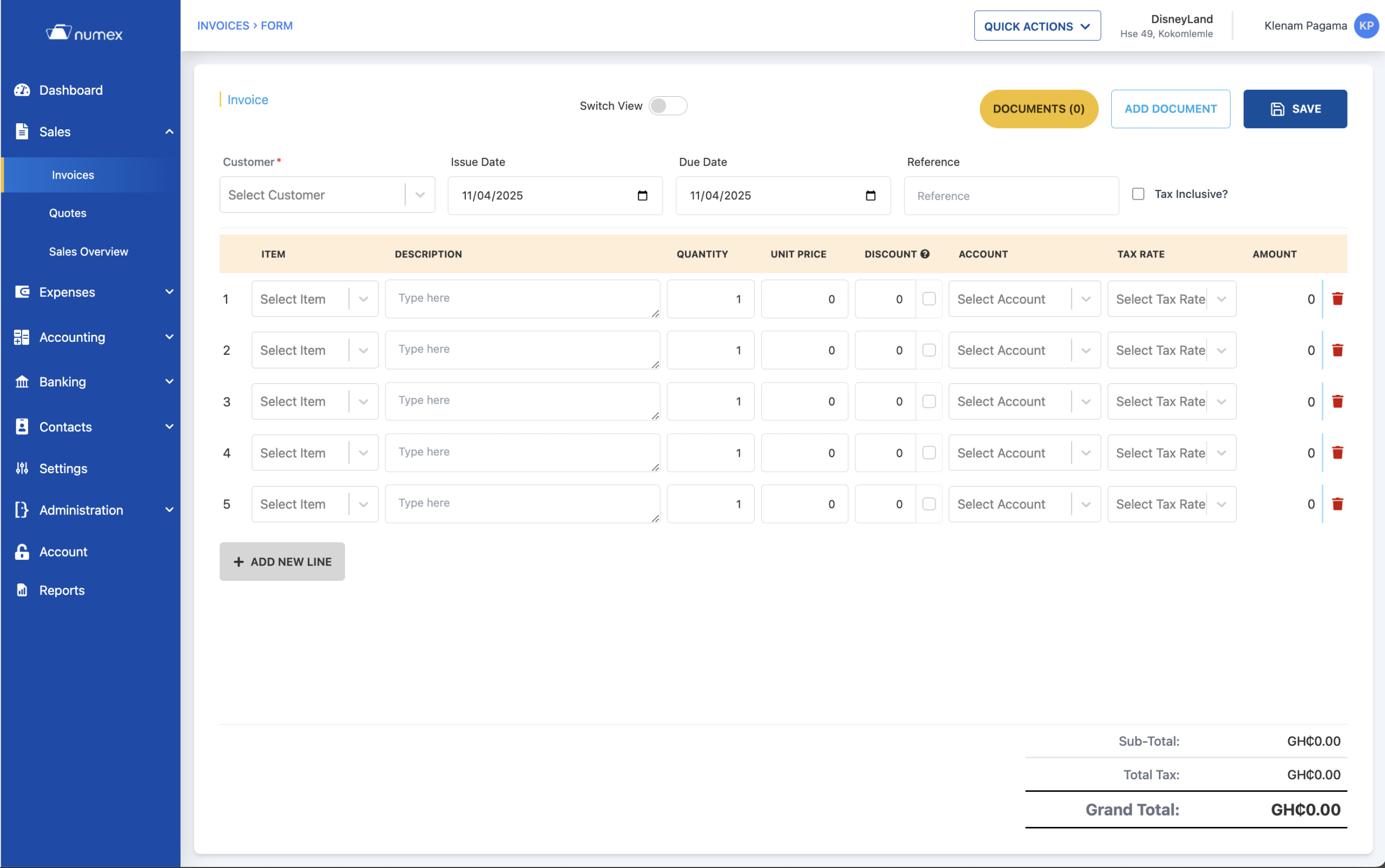Viewport: 1385px width, 868px height.
Task: Click the Sales document icon
Action: point(22,131)
